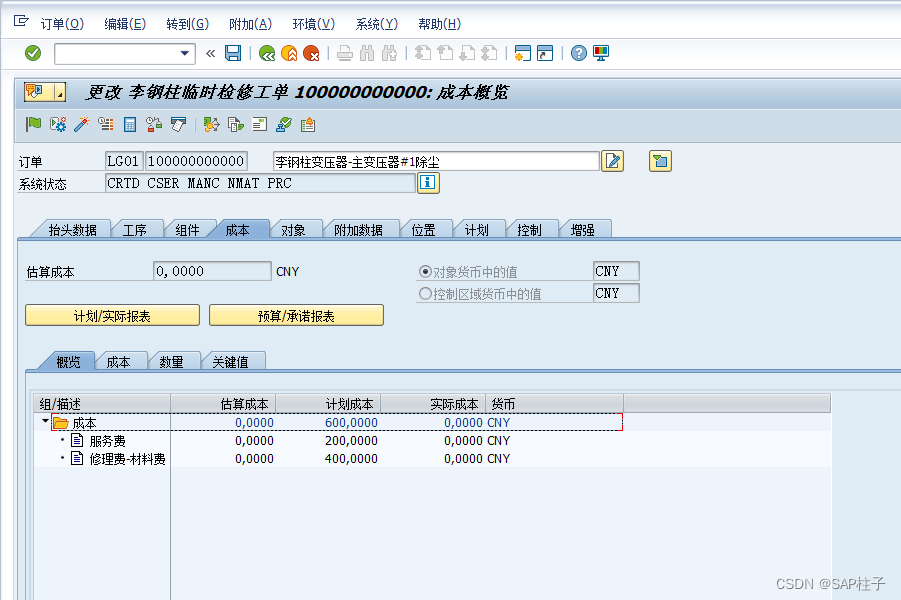
Task: Open the 成本 sub-tab beside 概览
Action: coord(118,362)
